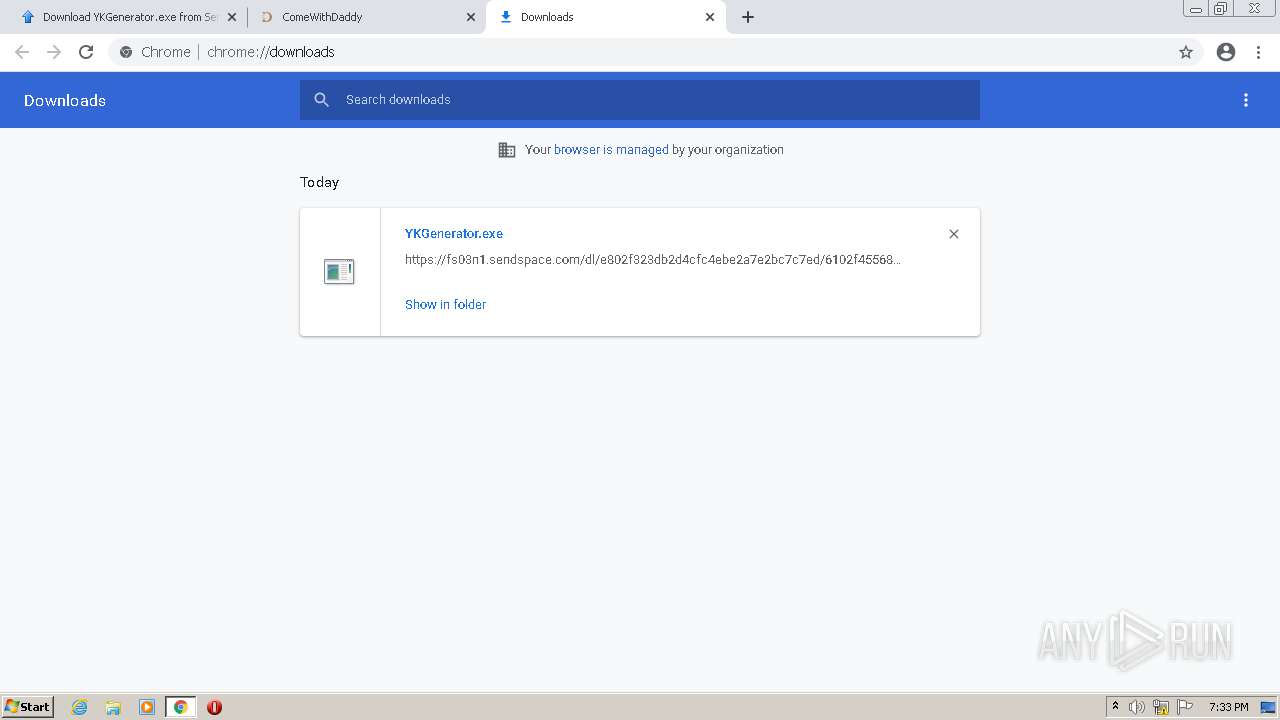Close the Downloads tab

710,17
